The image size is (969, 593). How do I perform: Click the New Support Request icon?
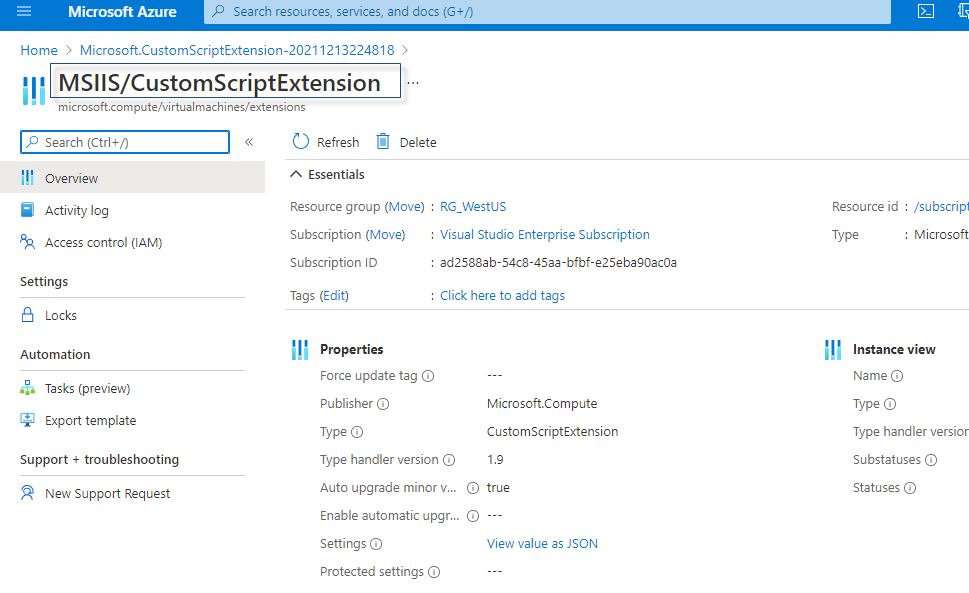27,493
